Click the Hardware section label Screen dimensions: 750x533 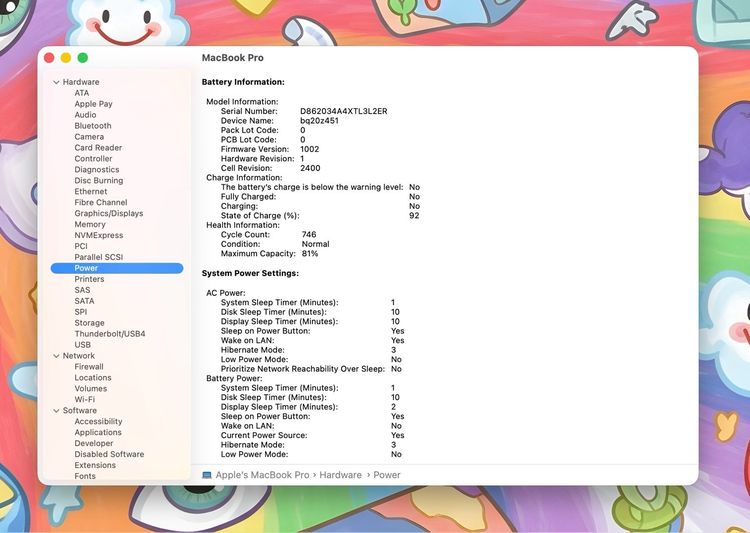[81, 82]
